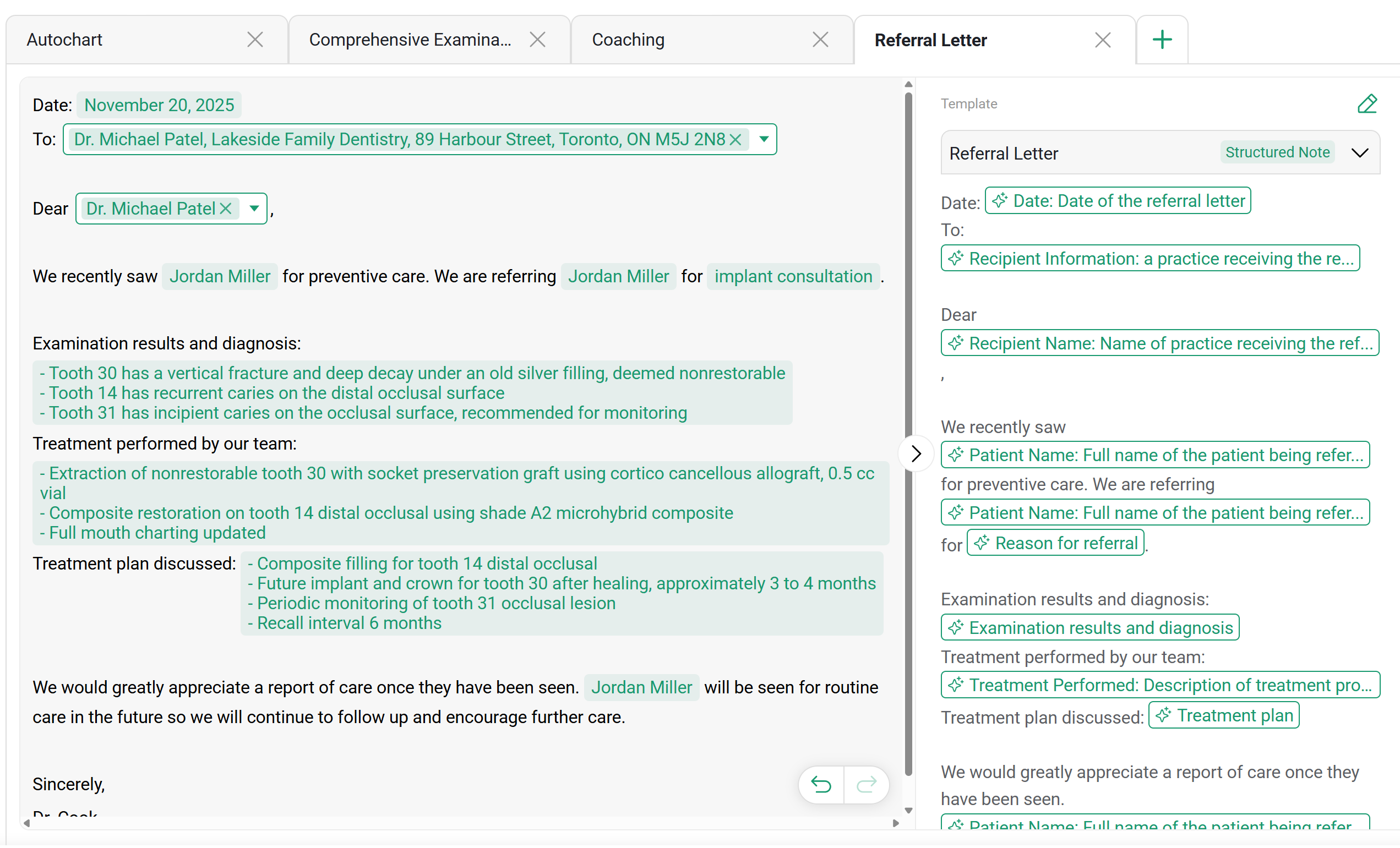Open the Dear recipient name dropdown
This screenshot has width=1400, height=848.
click(254, 209)
